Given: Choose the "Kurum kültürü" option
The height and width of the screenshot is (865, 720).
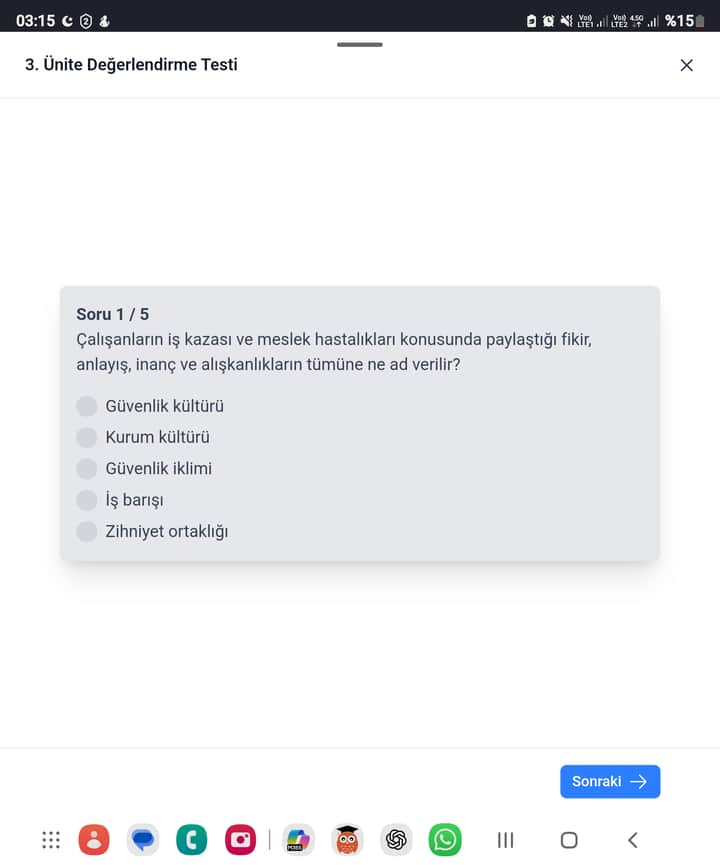Looking at the screenshot, I should pyautogui.click(x=87, y=437).
